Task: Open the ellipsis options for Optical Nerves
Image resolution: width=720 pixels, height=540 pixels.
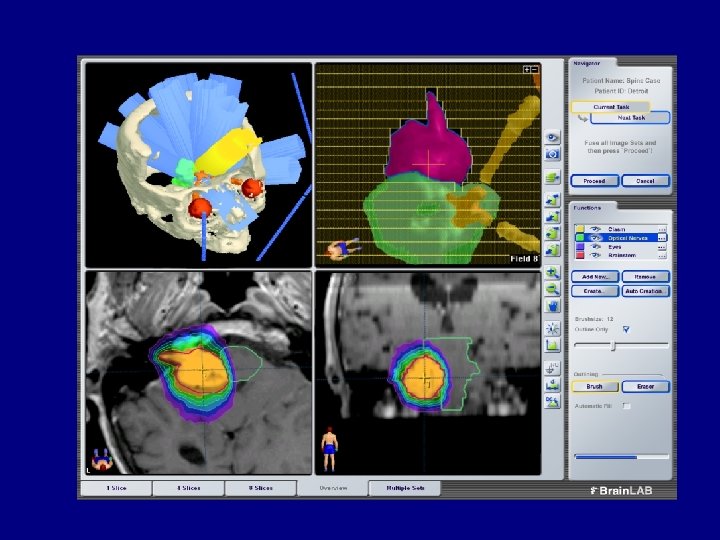Action: click(x=662, y=238)
